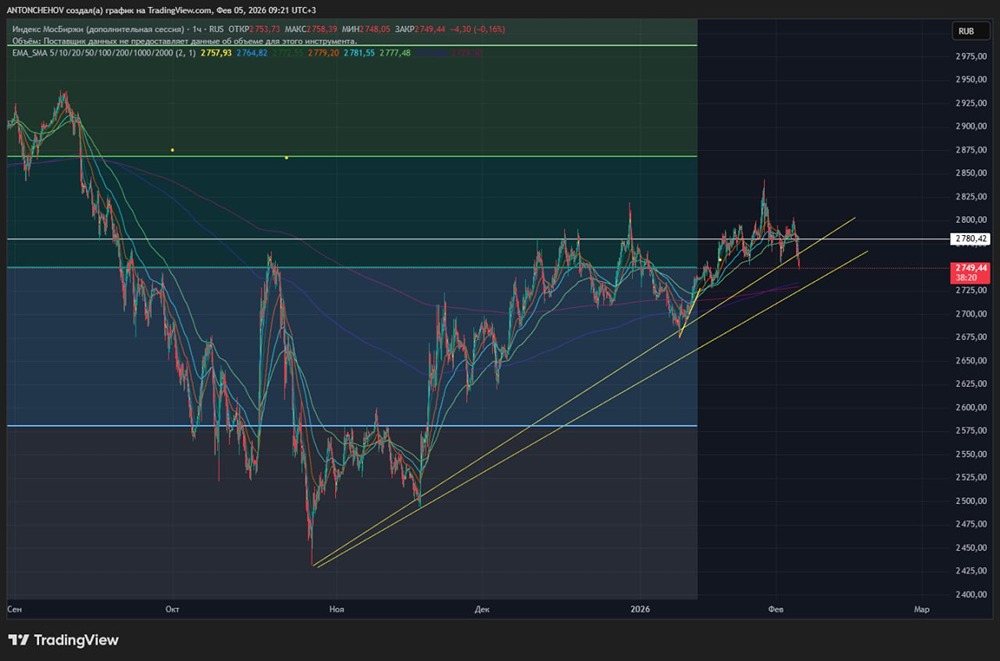Select the 2780,42 horizontal line price label
Image resolution: width=1000 pixels, height=661 pixels.
tap(971, 239)
